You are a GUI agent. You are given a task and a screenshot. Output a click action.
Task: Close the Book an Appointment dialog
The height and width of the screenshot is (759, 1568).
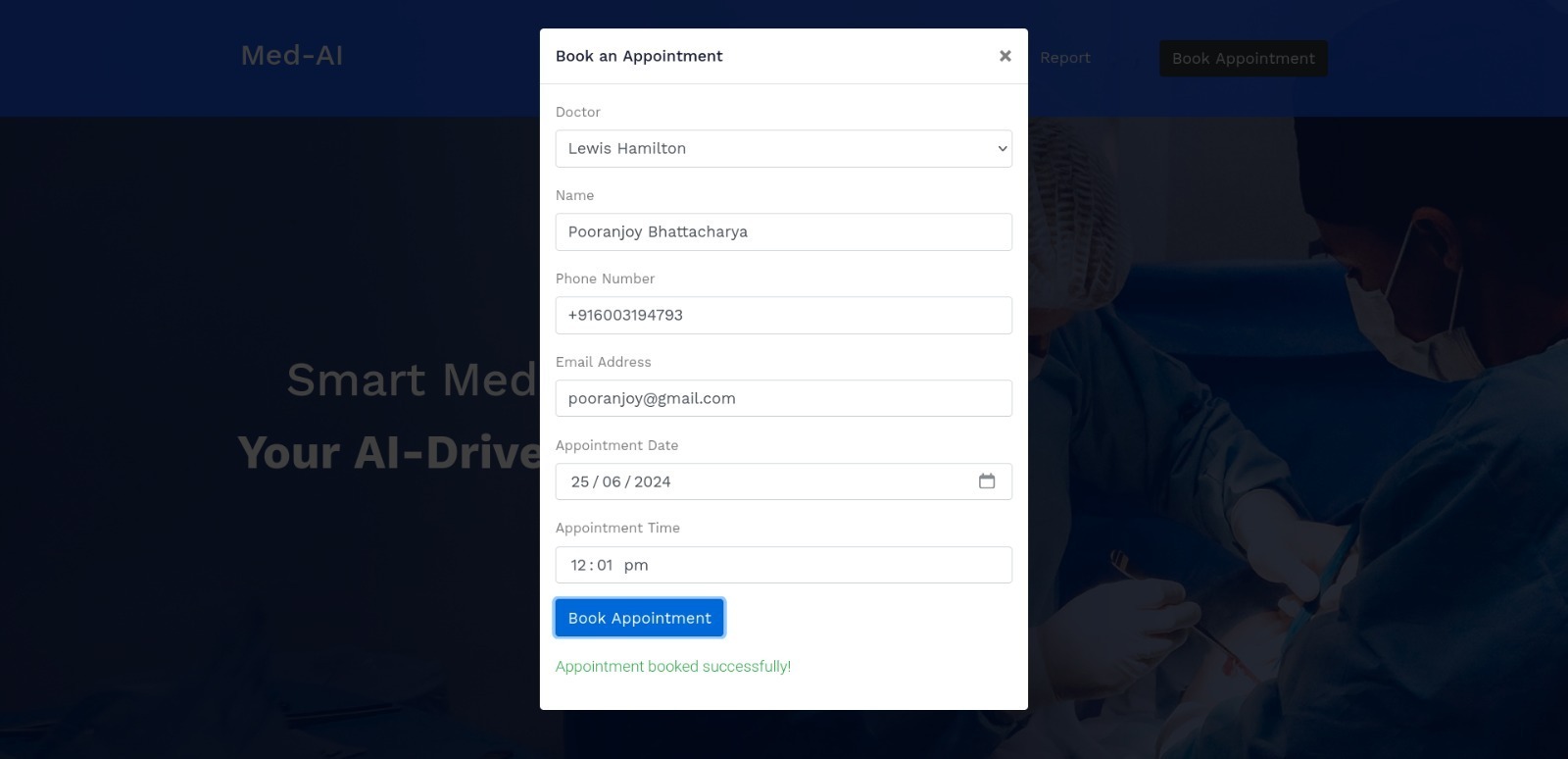1004,56
